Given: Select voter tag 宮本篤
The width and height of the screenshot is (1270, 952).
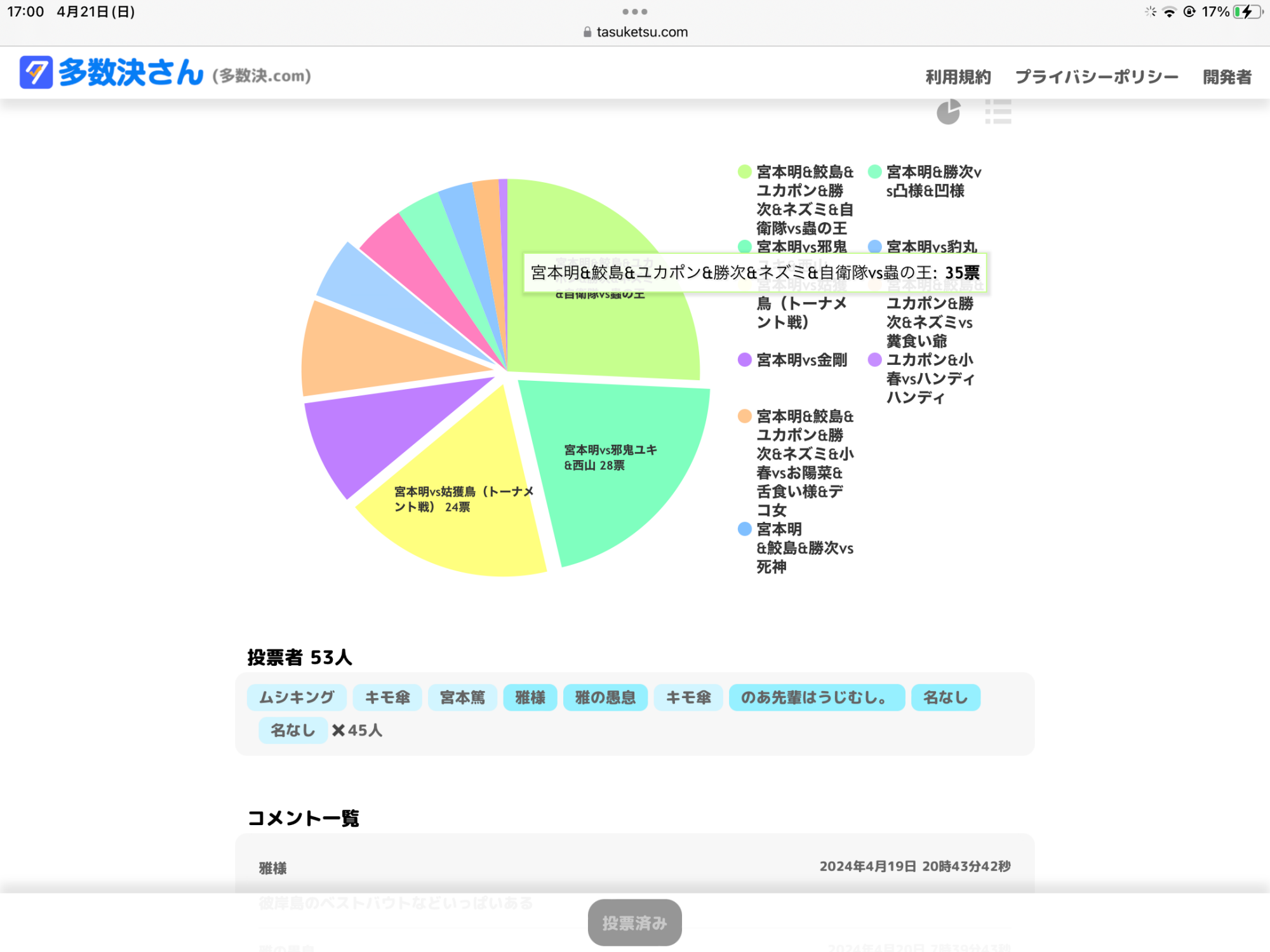Looking at the screenshot, I should [462, 697].
